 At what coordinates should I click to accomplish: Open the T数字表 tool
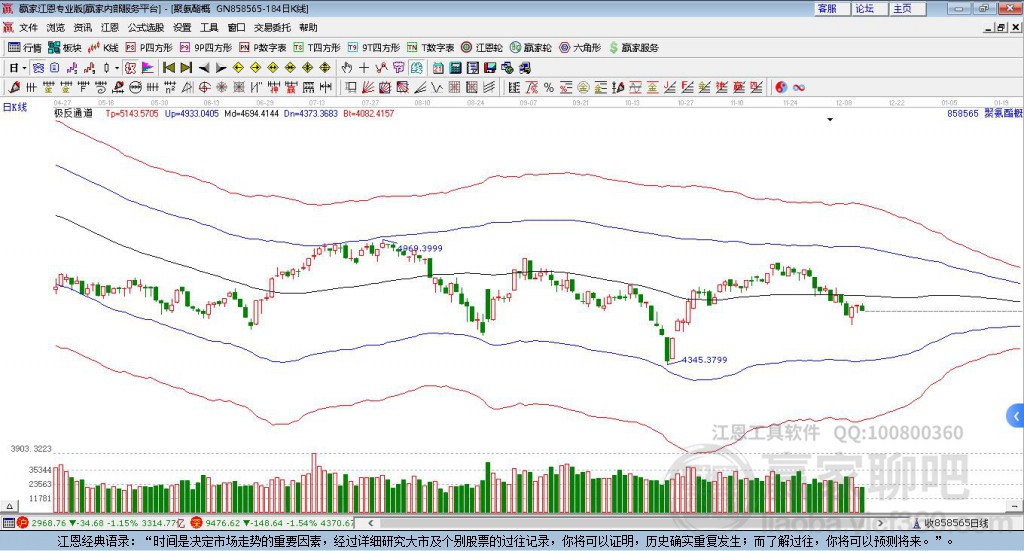(x=430, y=48)
